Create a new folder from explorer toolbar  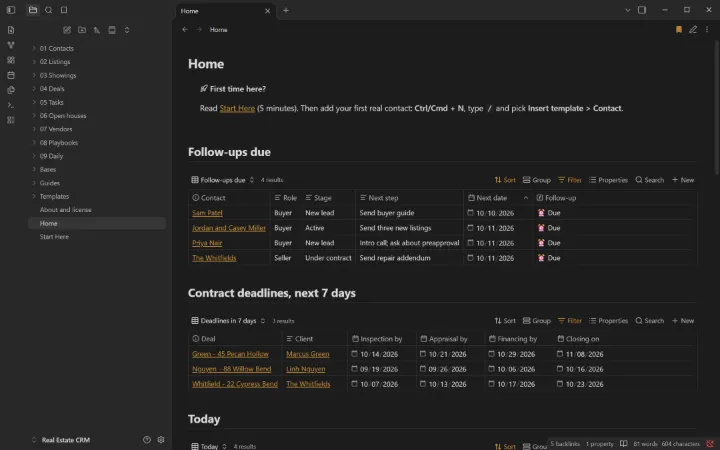pyautogui.click(x=82, y=30)
